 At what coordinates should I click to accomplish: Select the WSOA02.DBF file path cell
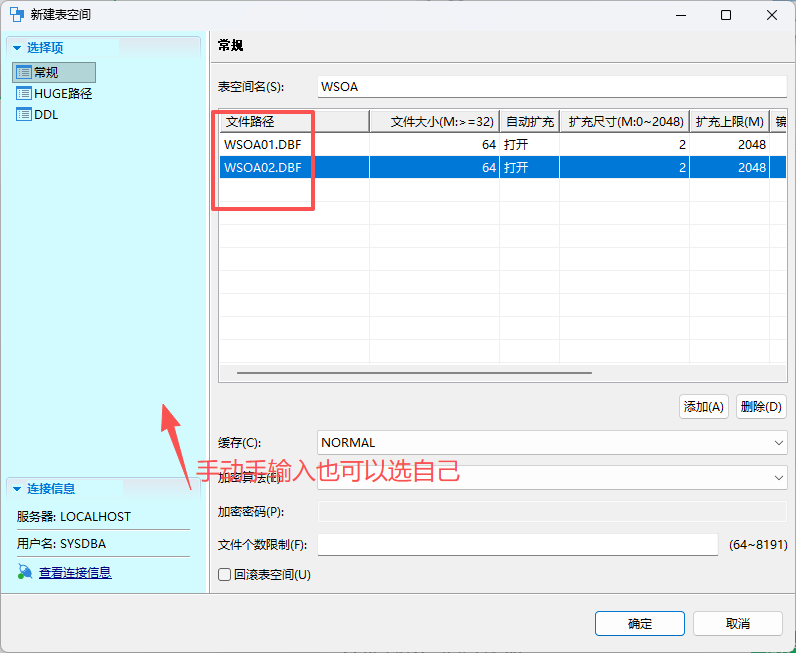(x=294, y=168)
